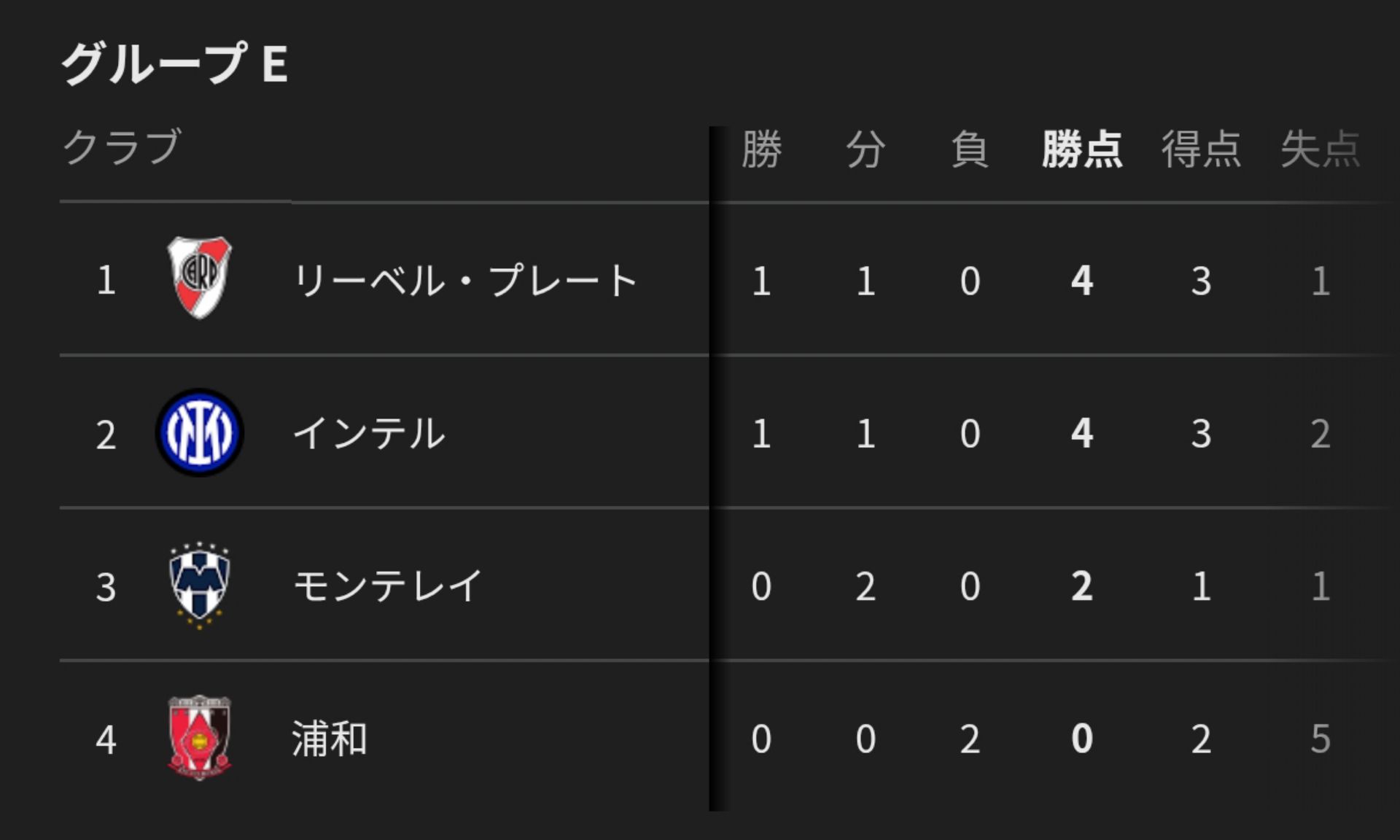The height and width of the screenshot is (840, 1400).
Task: Select the 浦和 team name
Action: (329, 738)
